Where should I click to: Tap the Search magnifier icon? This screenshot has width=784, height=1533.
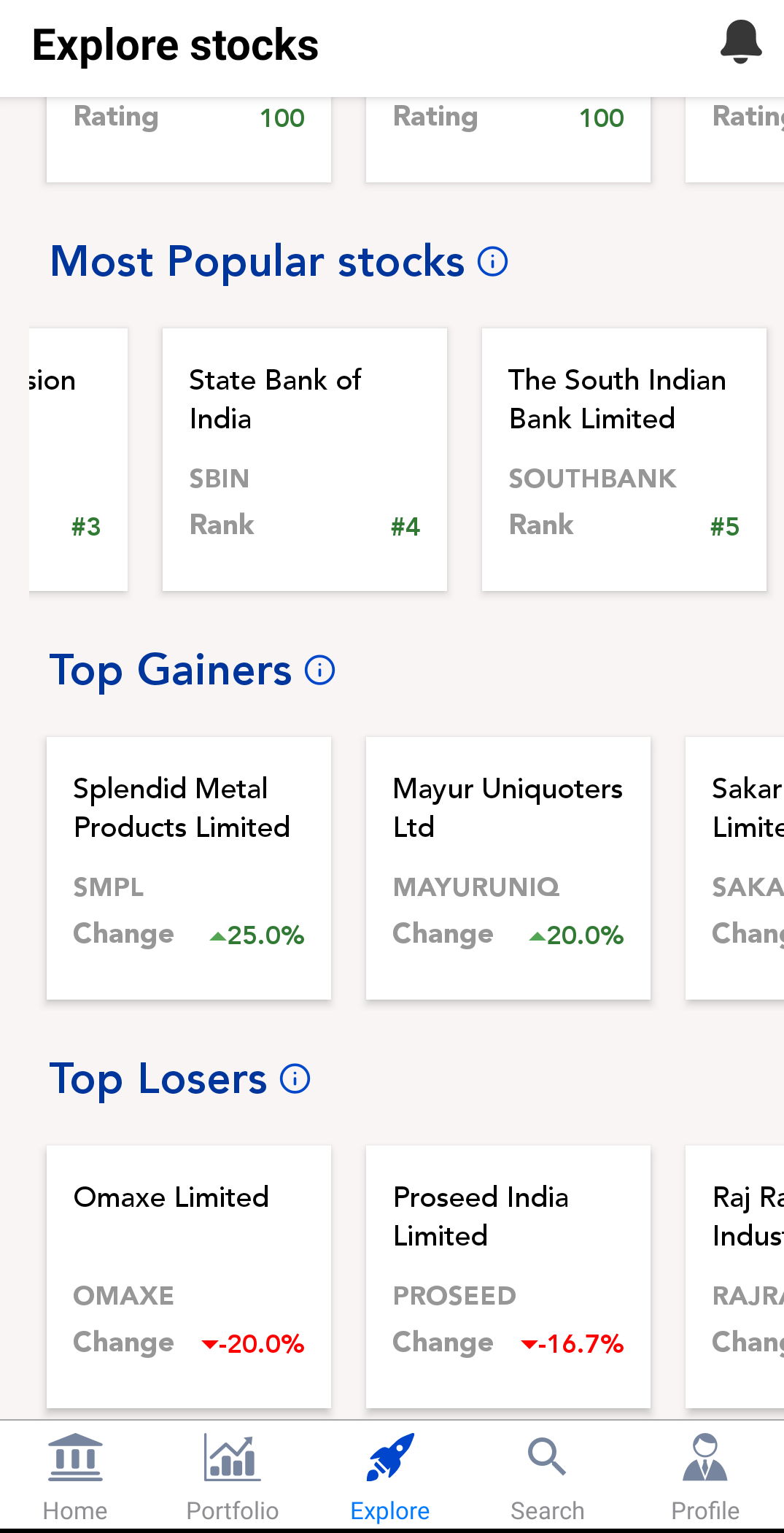[547, 1458]
